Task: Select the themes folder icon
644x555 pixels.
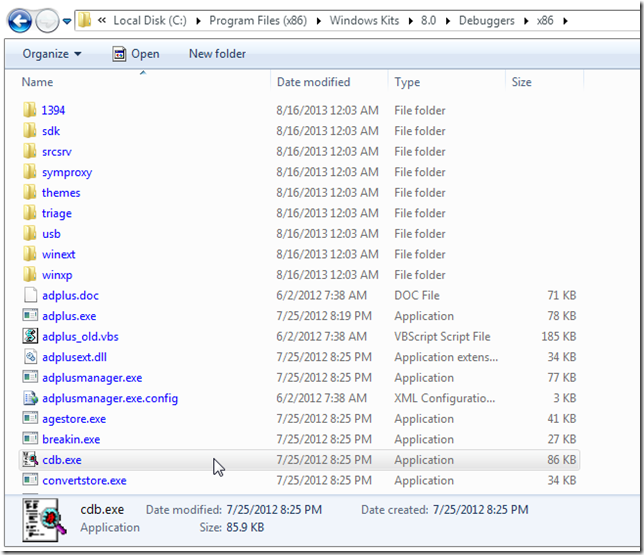Action: point(30,192)
